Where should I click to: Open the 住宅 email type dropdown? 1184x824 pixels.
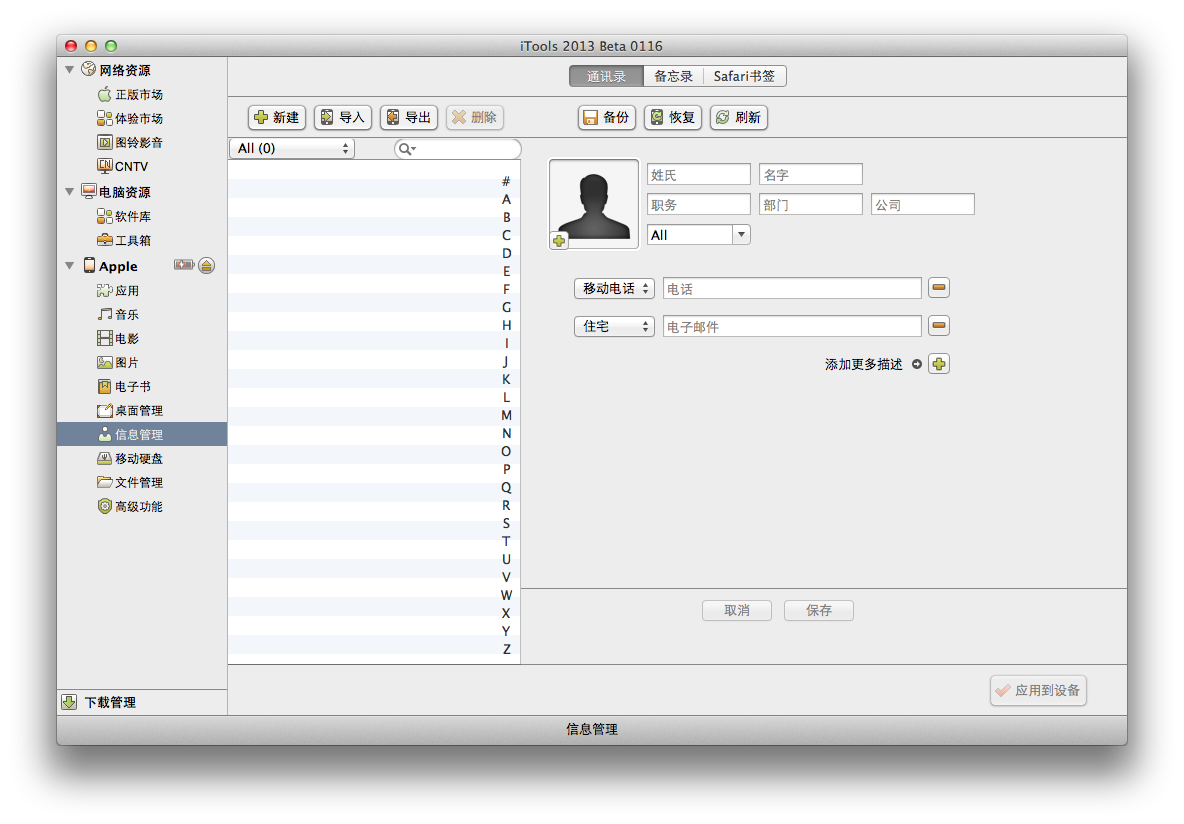(614, 326)
